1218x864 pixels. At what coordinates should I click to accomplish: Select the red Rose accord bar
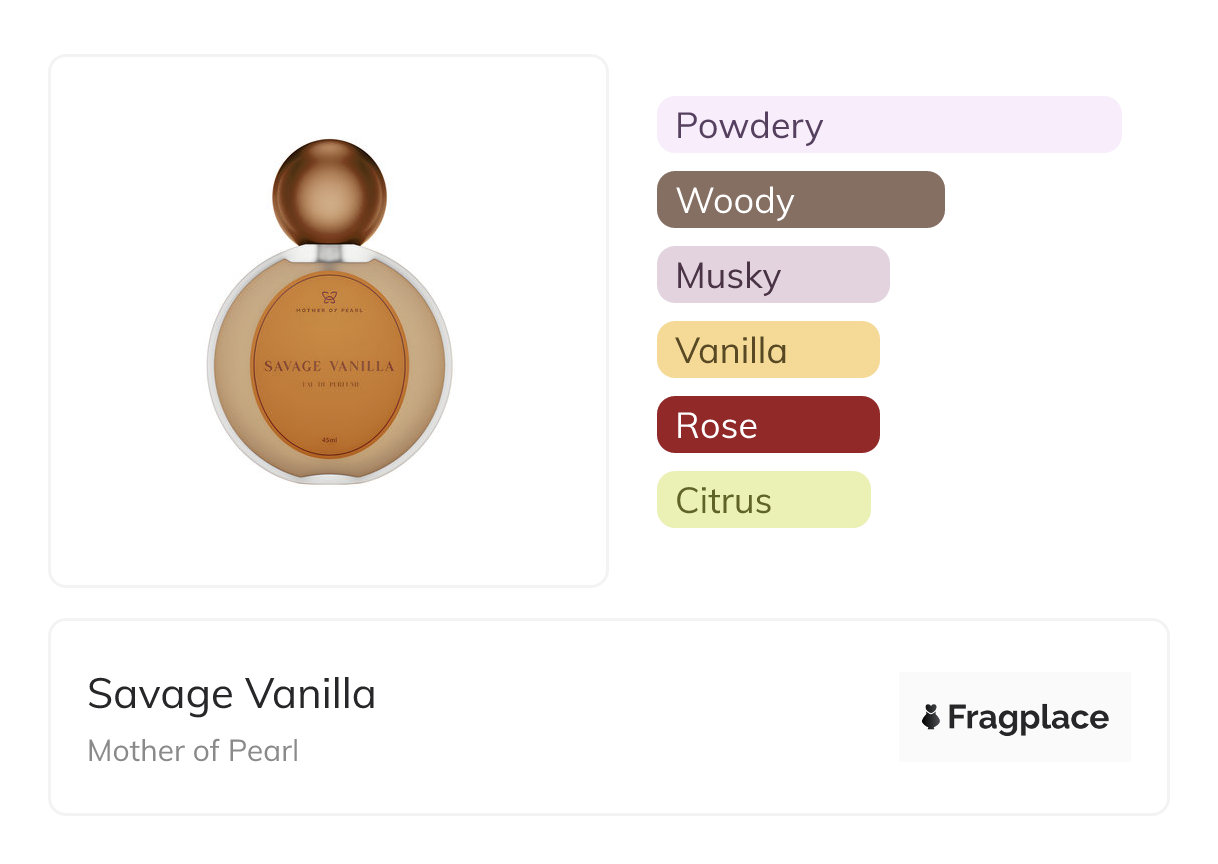(x=768, y=425)
